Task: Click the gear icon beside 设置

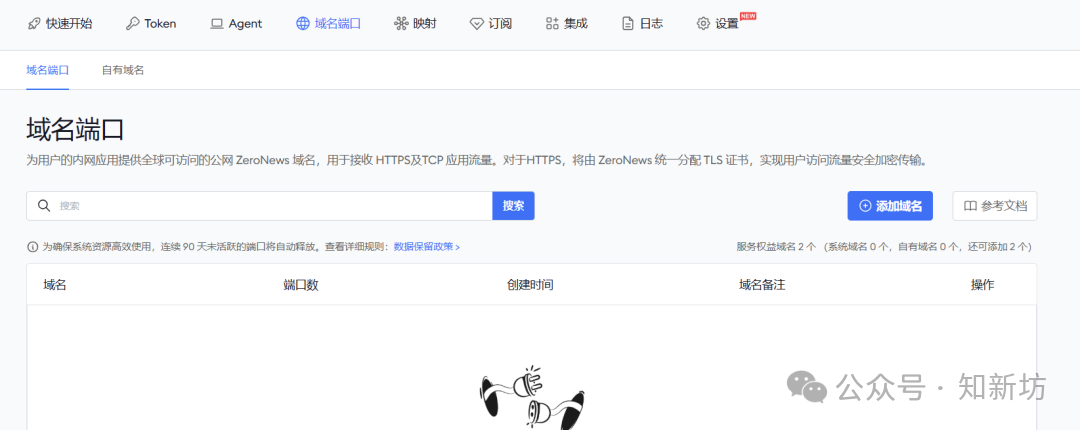Action: pos(703,23)
